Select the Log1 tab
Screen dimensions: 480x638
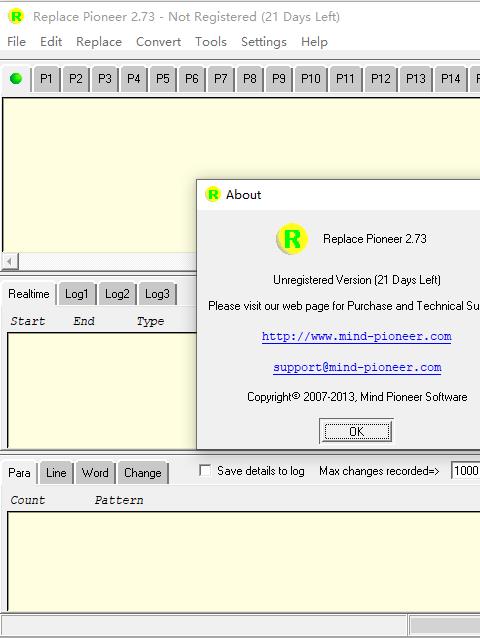coord(76,294)
